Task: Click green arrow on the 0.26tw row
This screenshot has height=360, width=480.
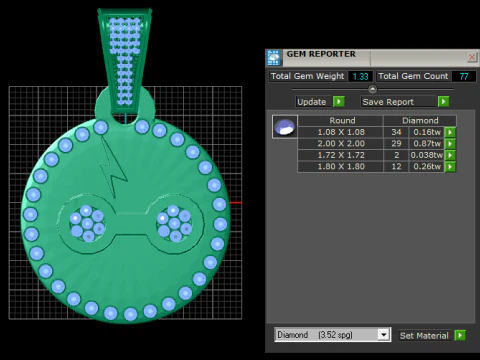Action: 450,166
